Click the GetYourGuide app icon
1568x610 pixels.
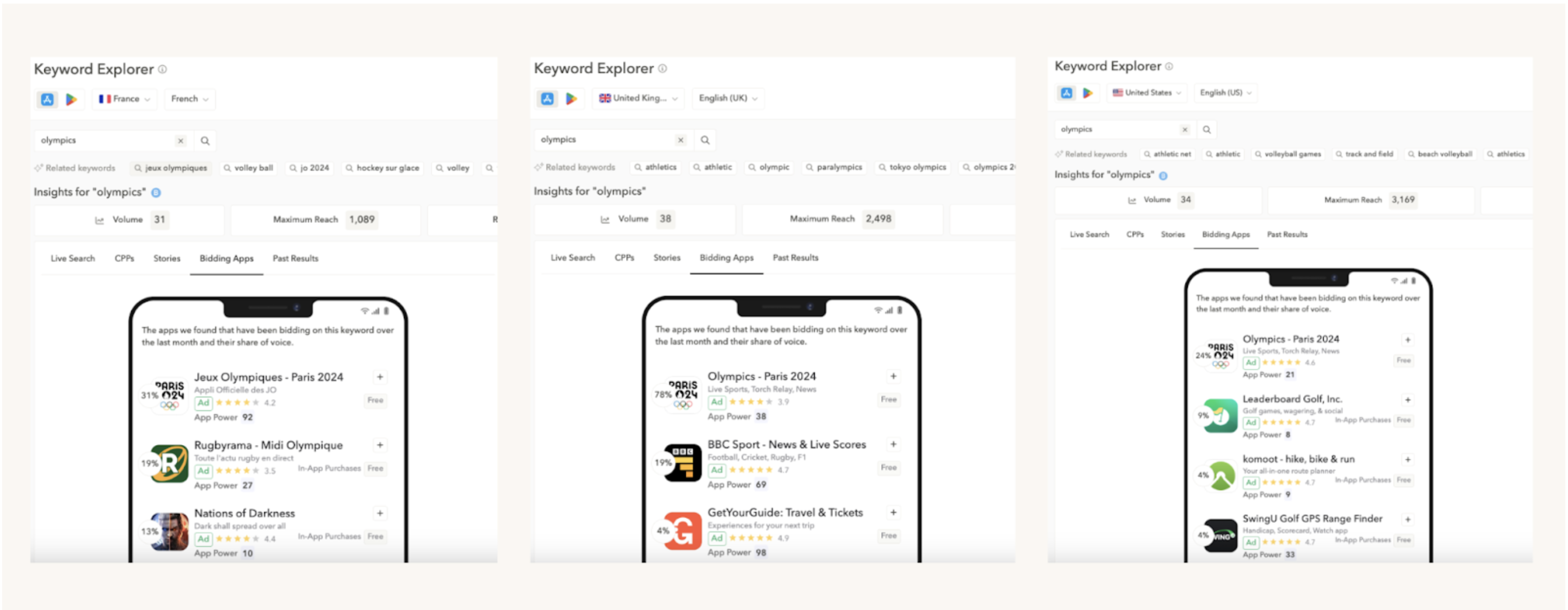coord(682,531)
